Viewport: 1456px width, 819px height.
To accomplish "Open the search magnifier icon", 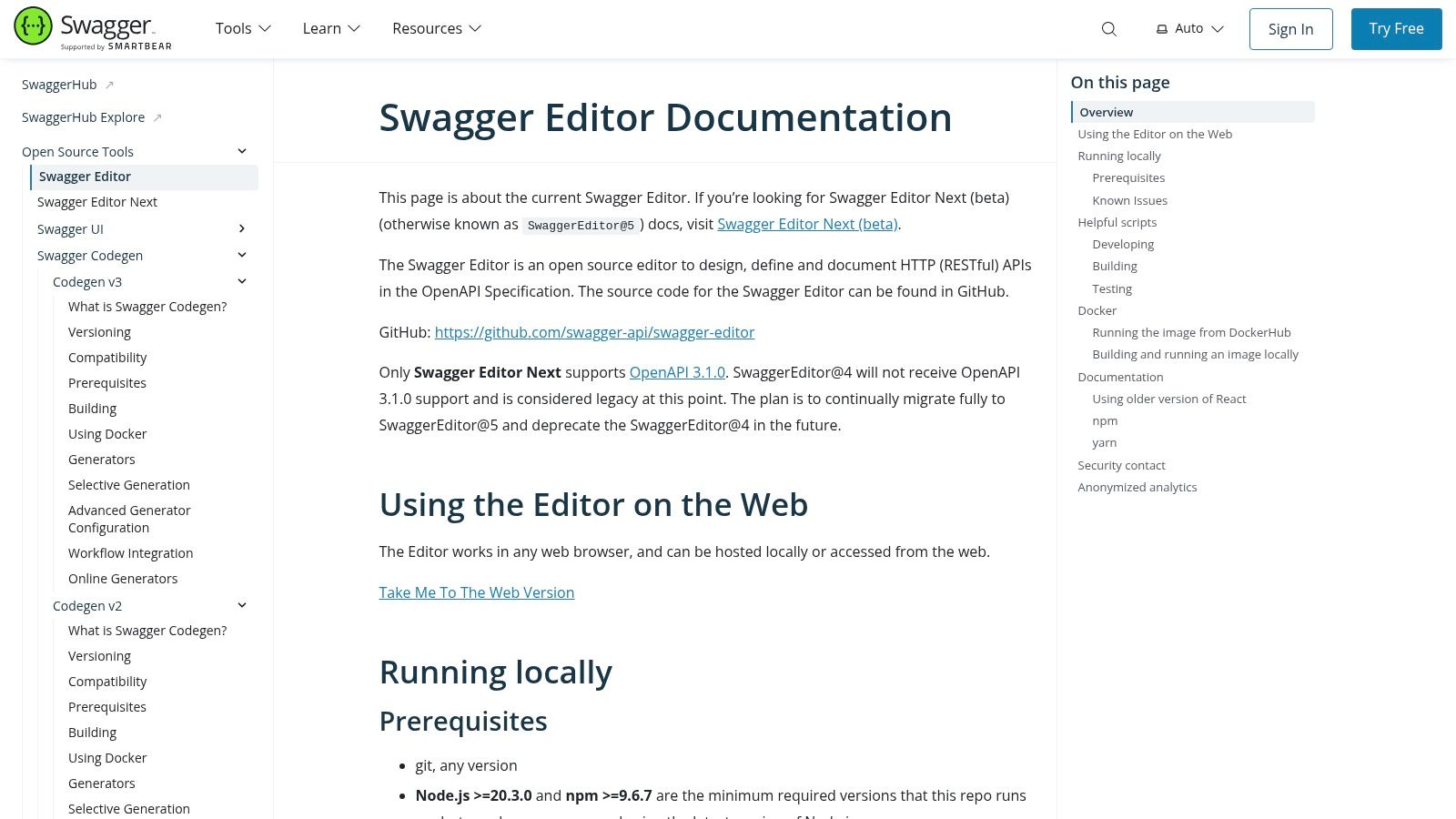I will (x=1108, y=29).
